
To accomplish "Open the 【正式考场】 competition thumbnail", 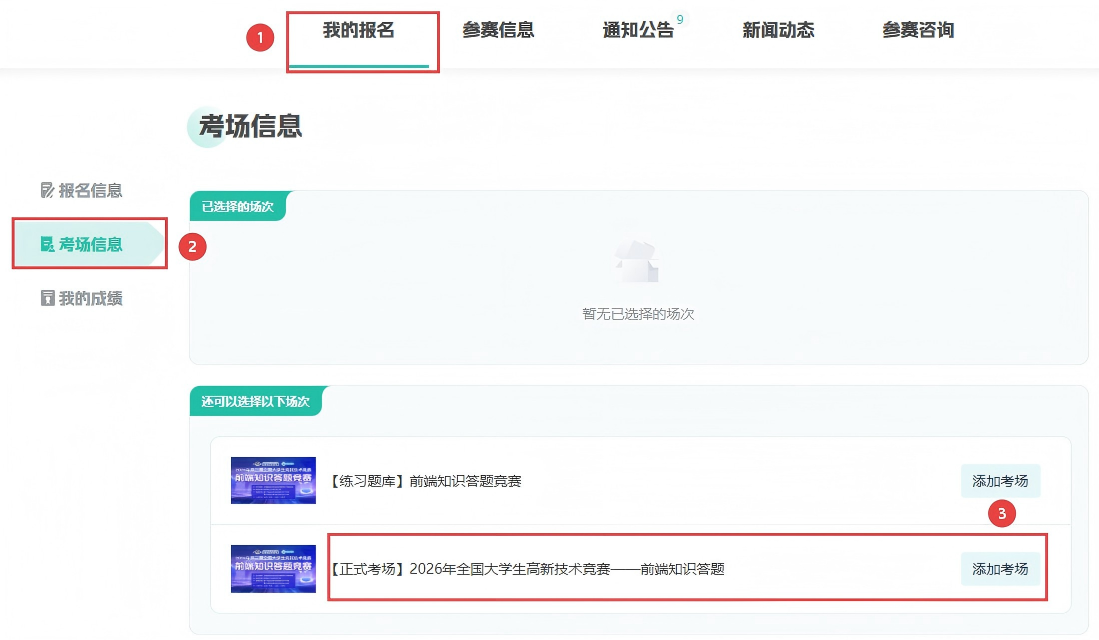I will 273,568.
